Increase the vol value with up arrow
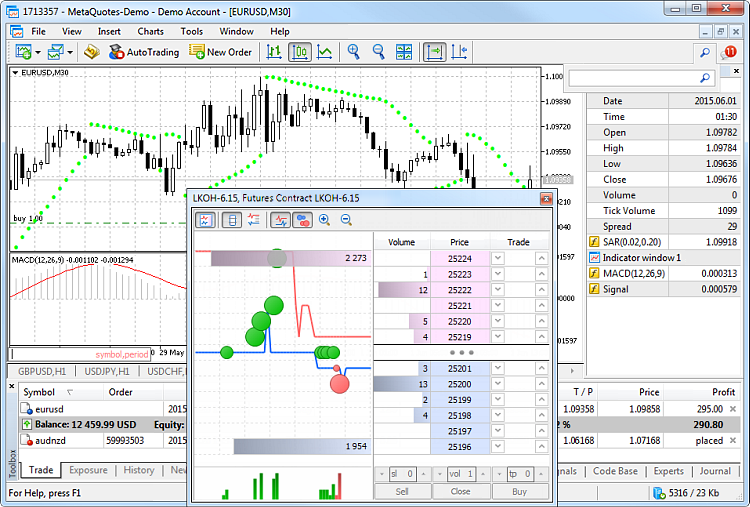 pos(483,474)
